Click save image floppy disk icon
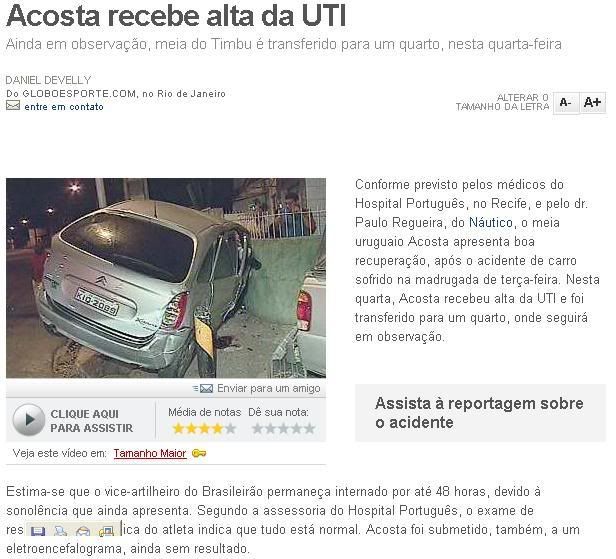616x559 pixels. [x=38, y=532]
